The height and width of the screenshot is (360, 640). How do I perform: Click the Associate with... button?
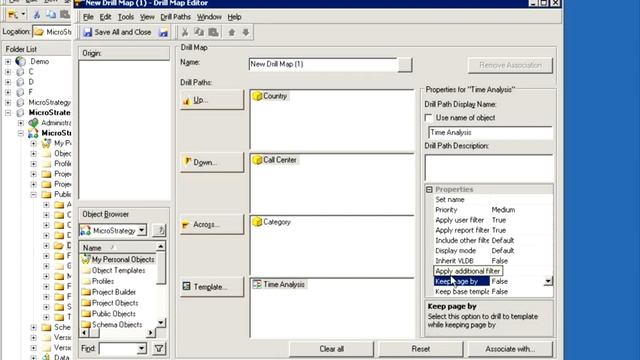tap(510, 349)
